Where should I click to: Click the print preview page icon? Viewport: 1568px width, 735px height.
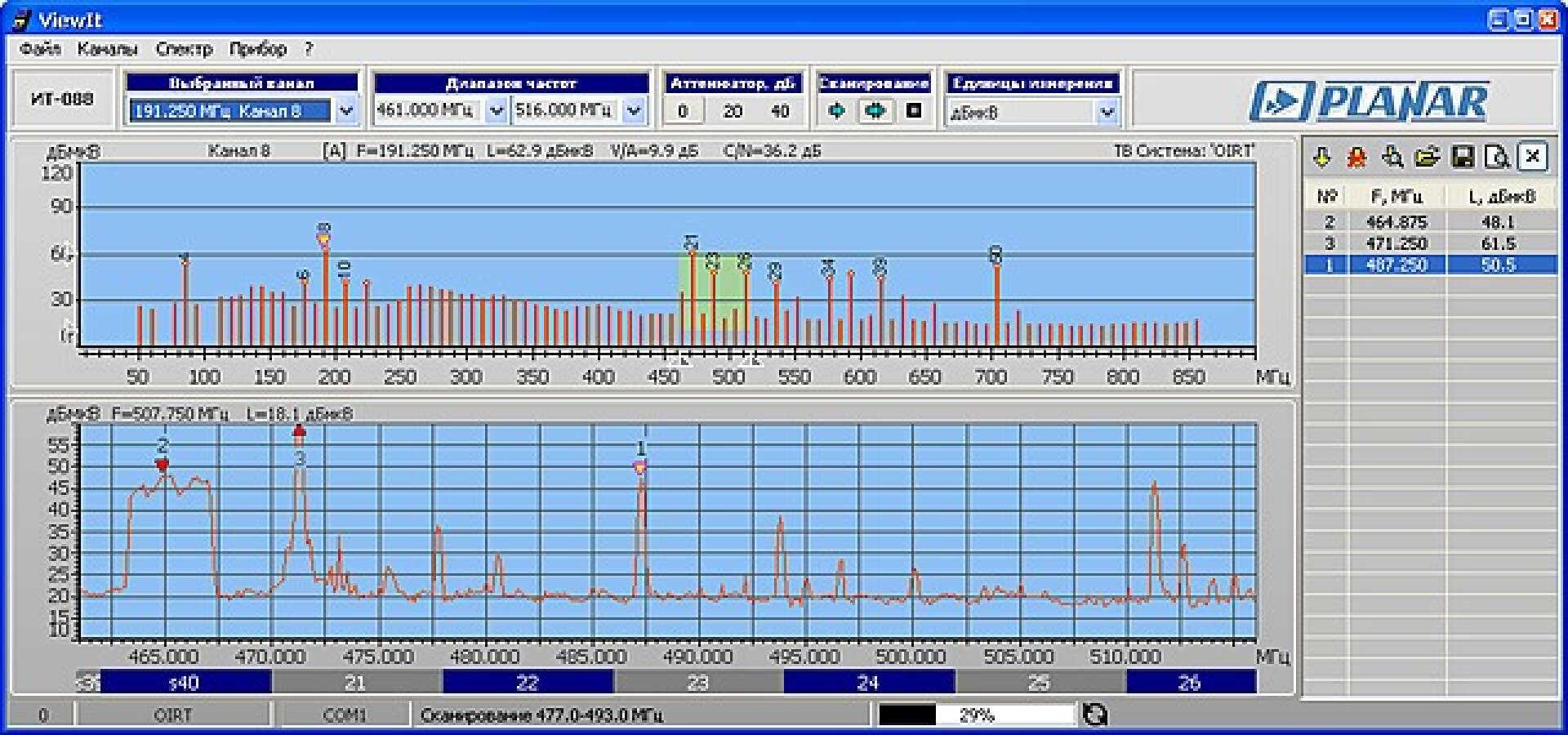1497,157
